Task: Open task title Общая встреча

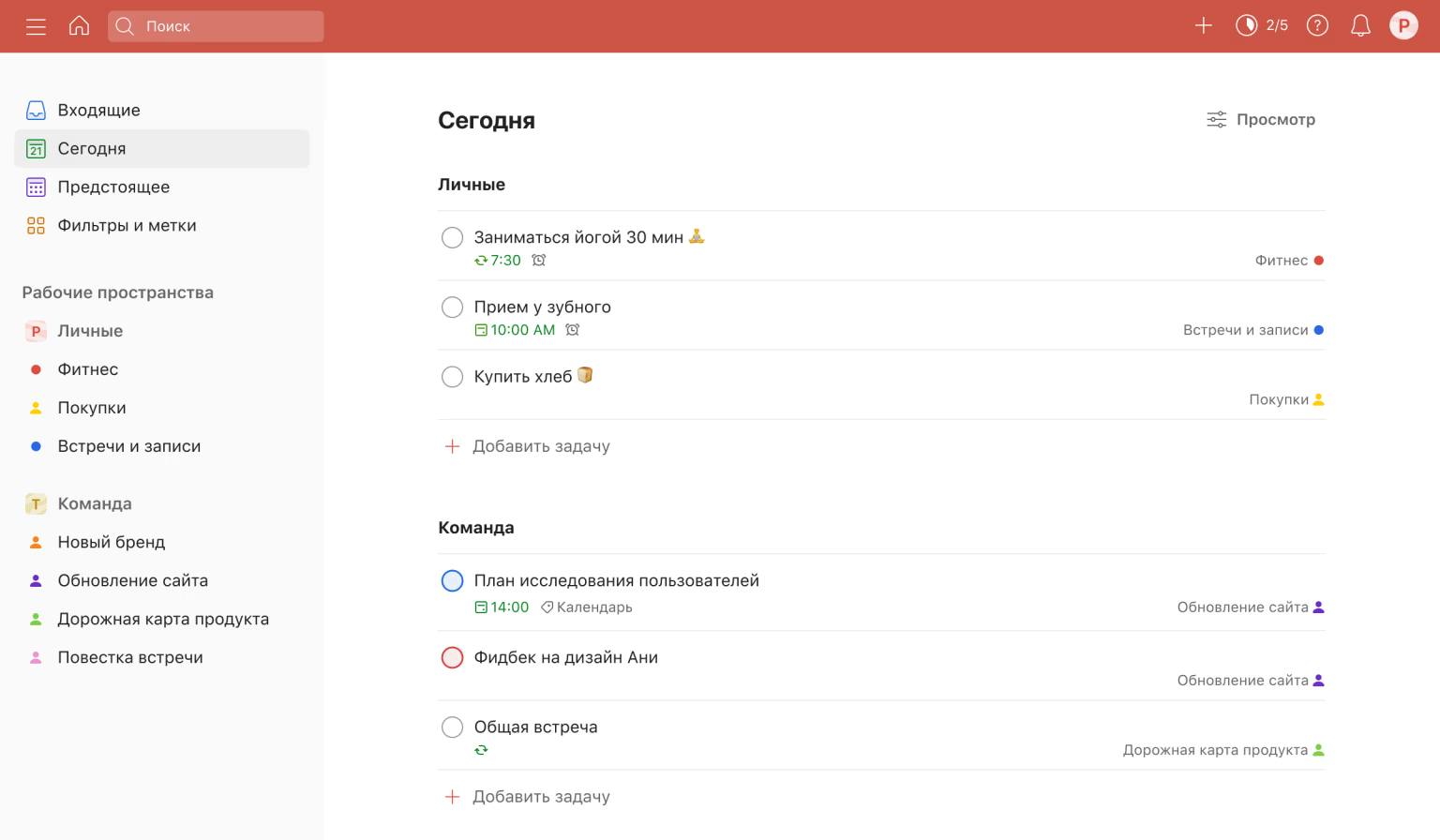Action: pyautogui.click(x=535, y=727)
